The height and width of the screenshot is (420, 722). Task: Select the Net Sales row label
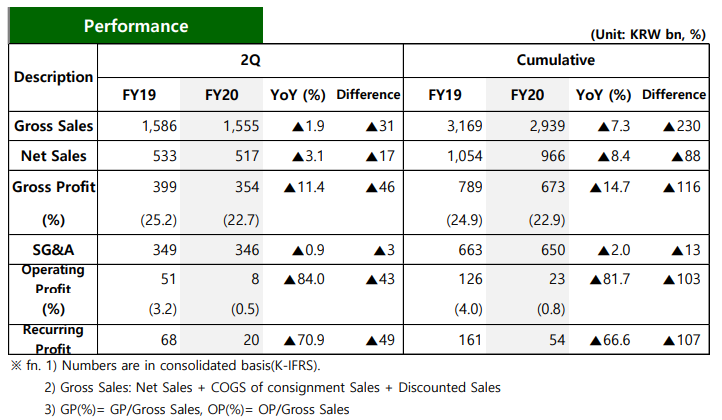(x=53, y=156)
